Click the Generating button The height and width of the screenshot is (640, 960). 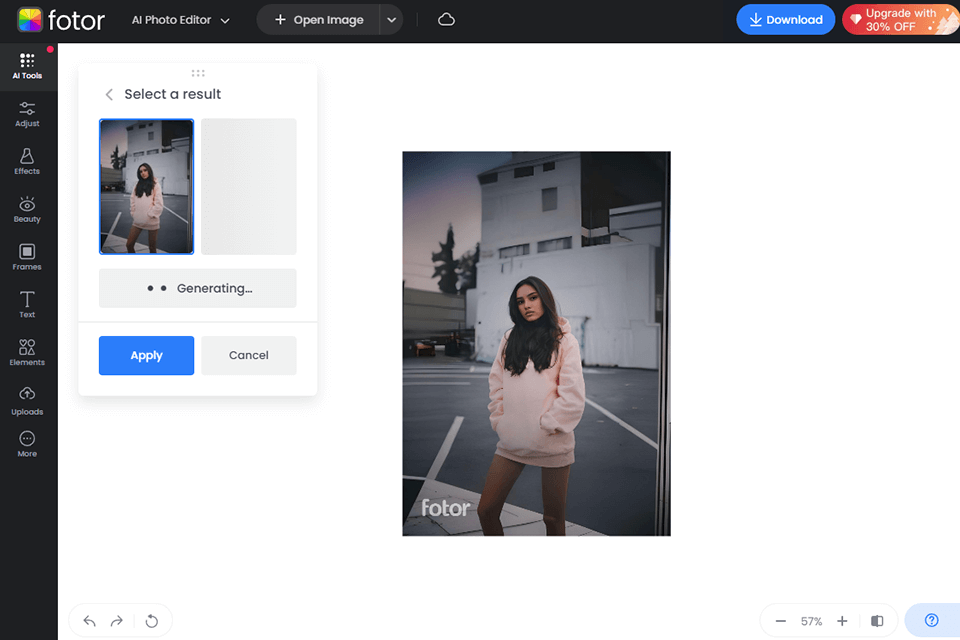(198, 288)
